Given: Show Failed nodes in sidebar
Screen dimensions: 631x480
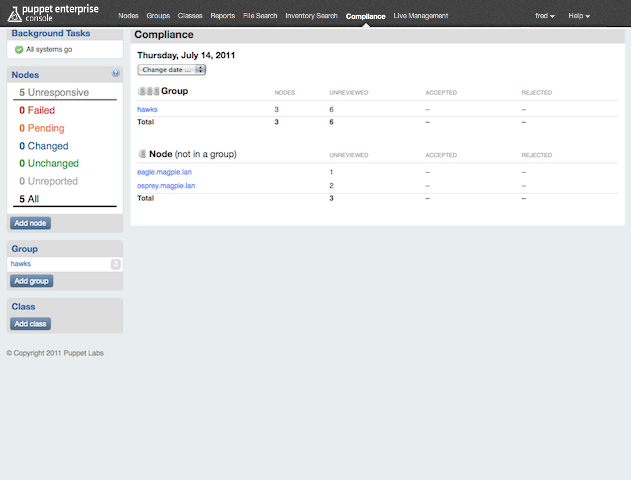Looking at the screenshot, I should [37, 110].
